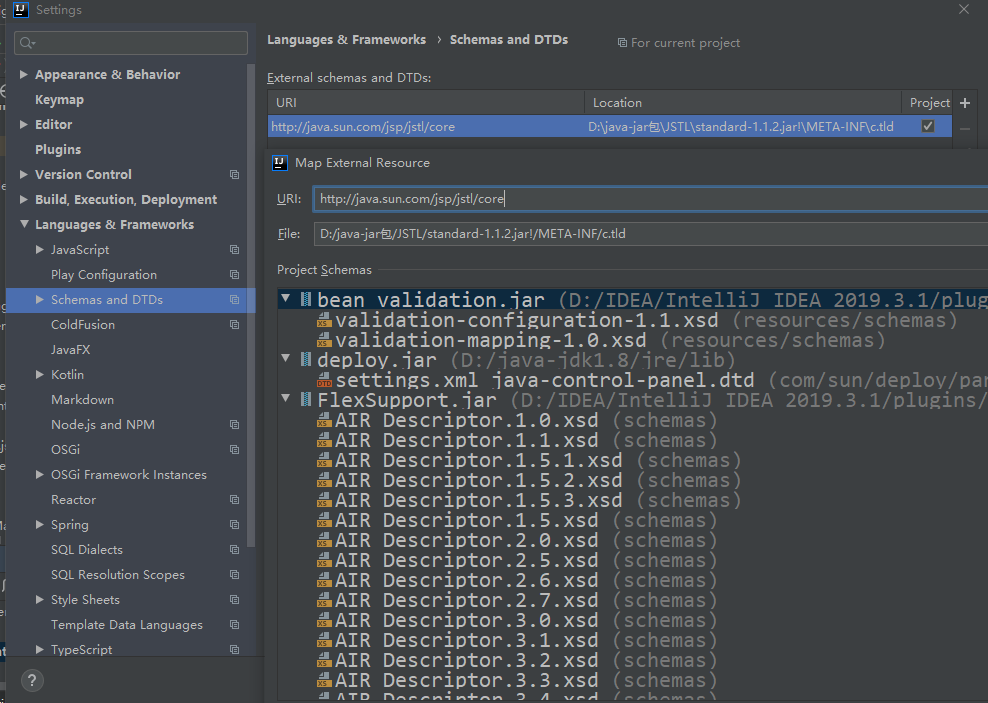The image size is (988, 703).
Task: Click the File path input field
Action: coord(650,234)
